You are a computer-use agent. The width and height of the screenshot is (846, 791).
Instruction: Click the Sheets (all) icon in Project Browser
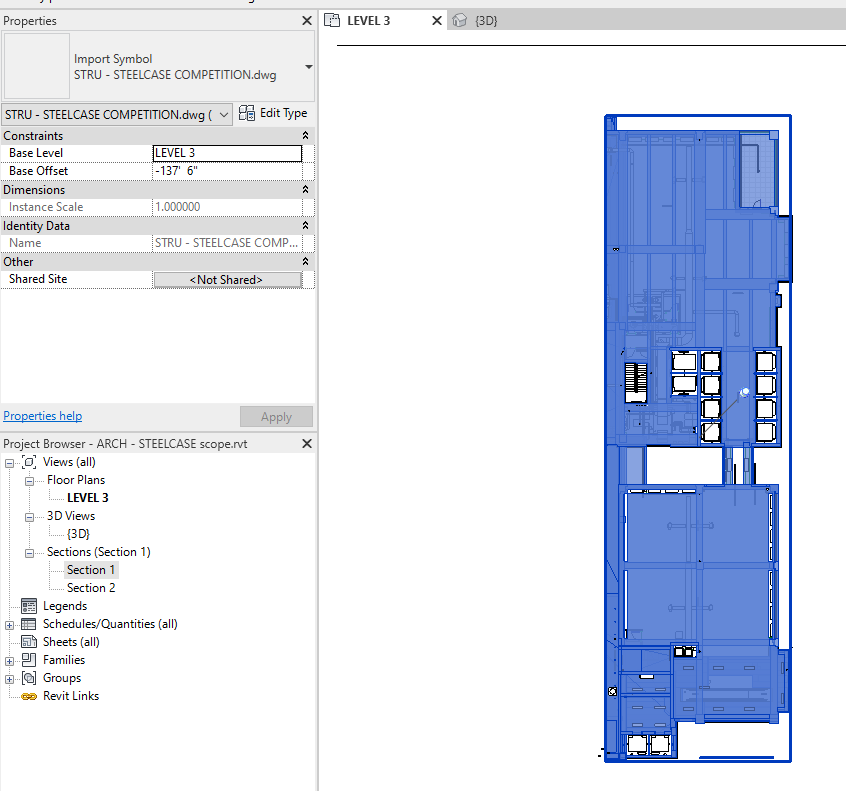(x=28, y=641)
